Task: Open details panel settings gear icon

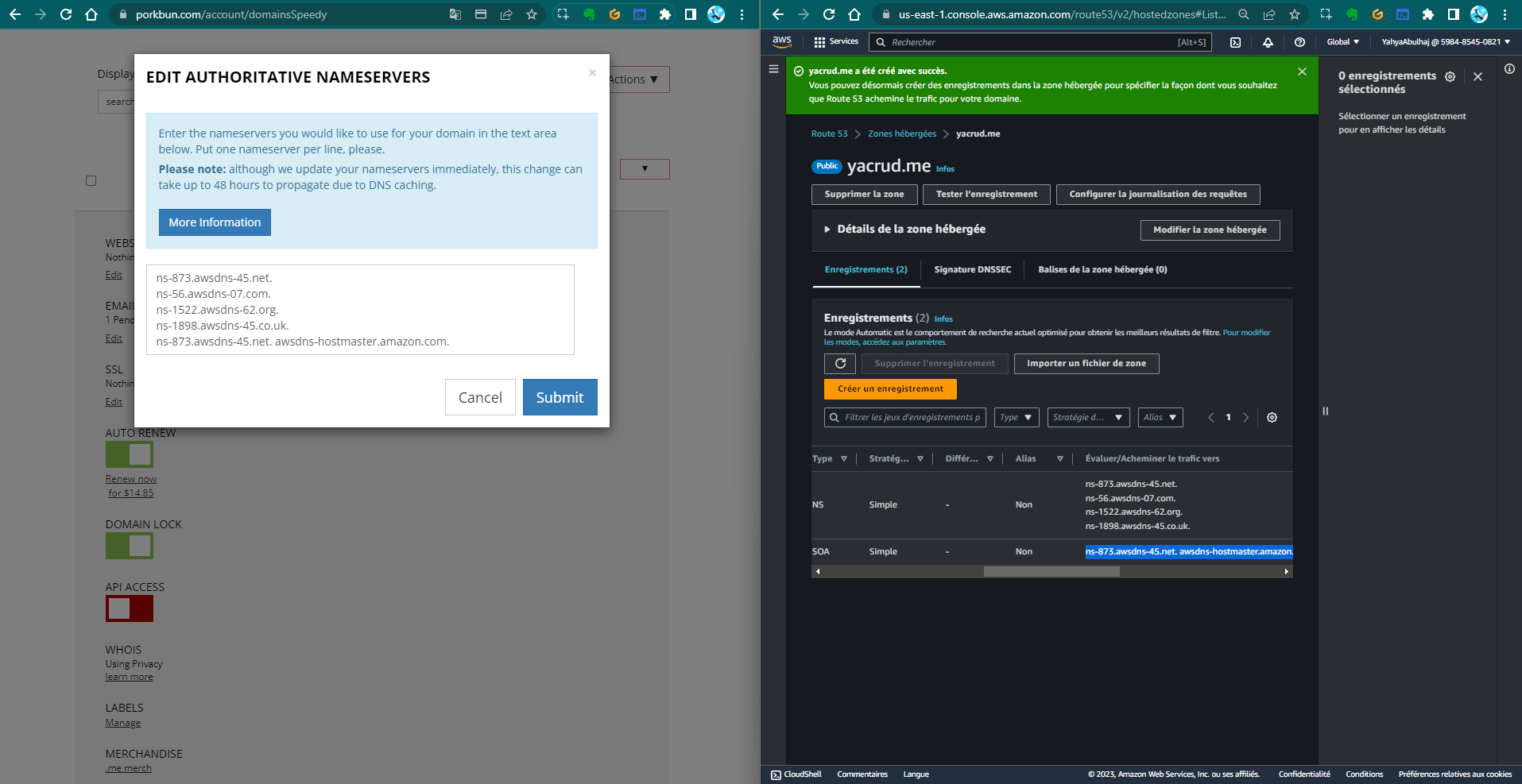Action: (x=1450, y=77)
